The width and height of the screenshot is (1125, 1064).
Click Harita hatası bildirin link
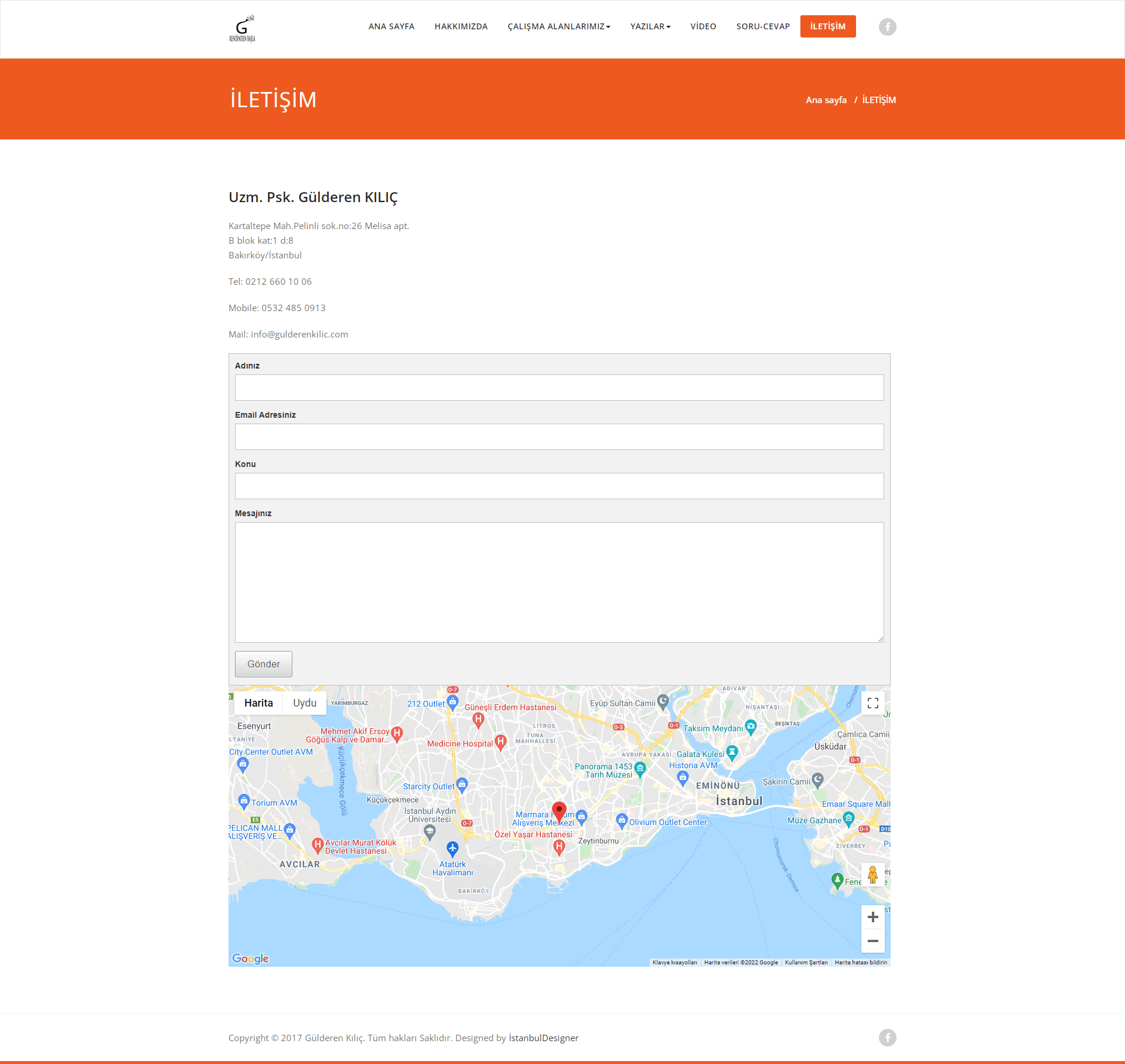861,963
